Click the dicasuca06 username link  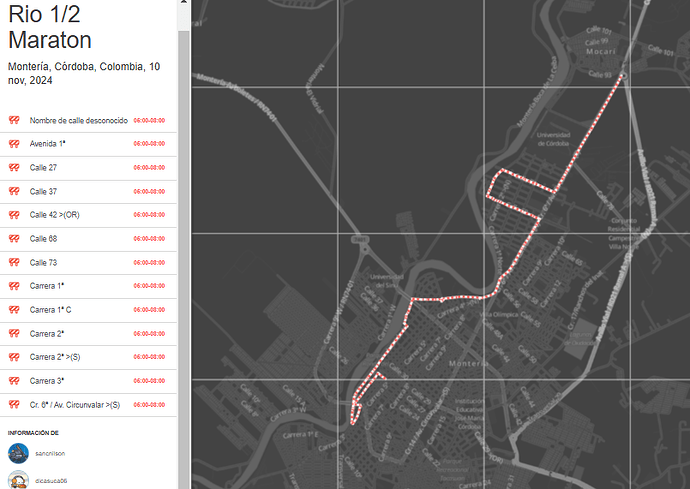(51, 481)
